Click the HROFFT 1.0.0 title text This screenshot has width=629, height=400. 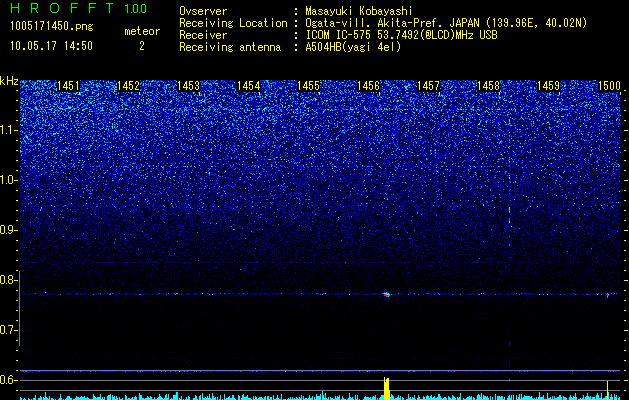(78, 8)
